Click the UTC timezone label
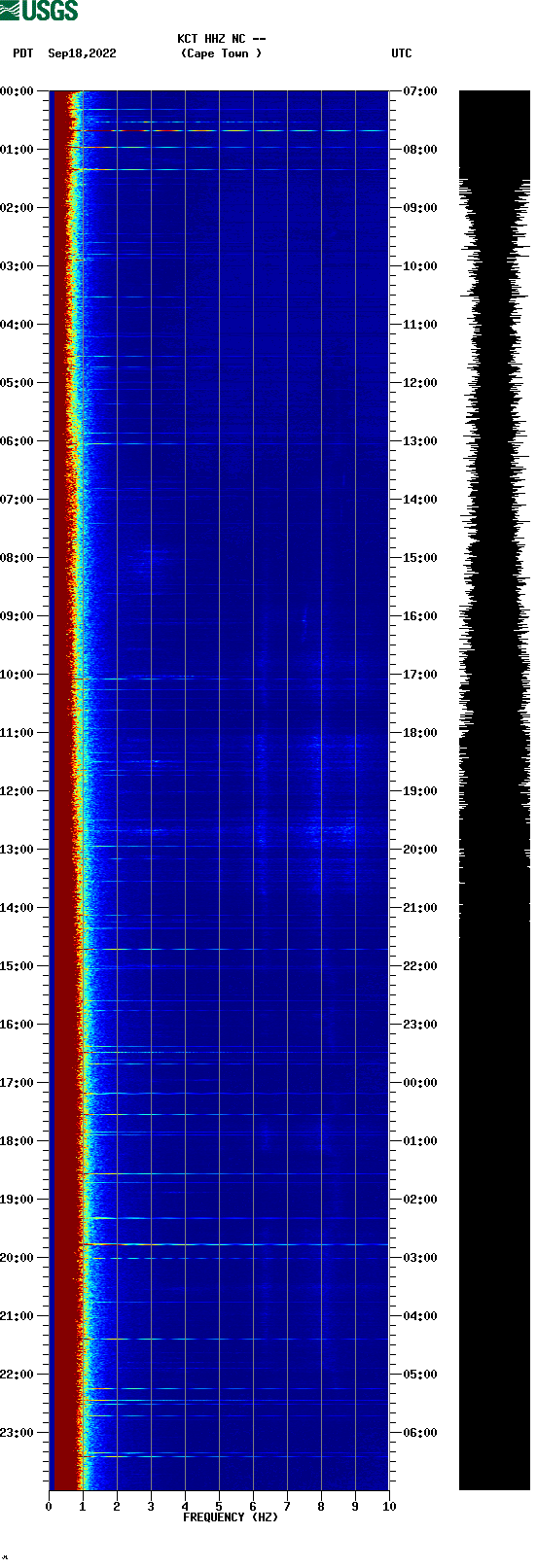Image resolution: width=537 pixels, height=1568 pixels. (402, 53)
